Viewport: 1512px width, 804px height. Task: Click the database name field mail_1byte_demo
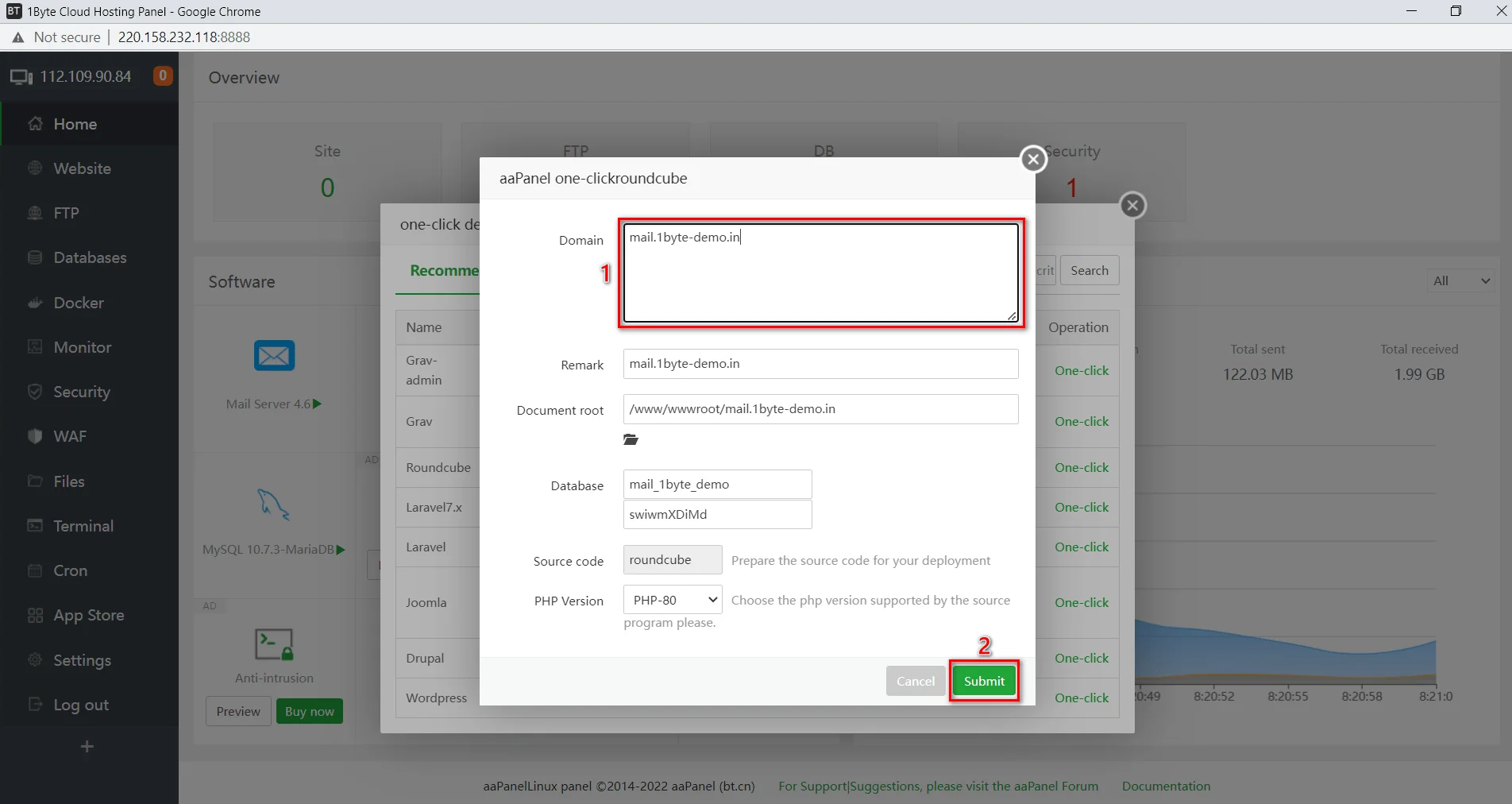[x=718, y=485]
